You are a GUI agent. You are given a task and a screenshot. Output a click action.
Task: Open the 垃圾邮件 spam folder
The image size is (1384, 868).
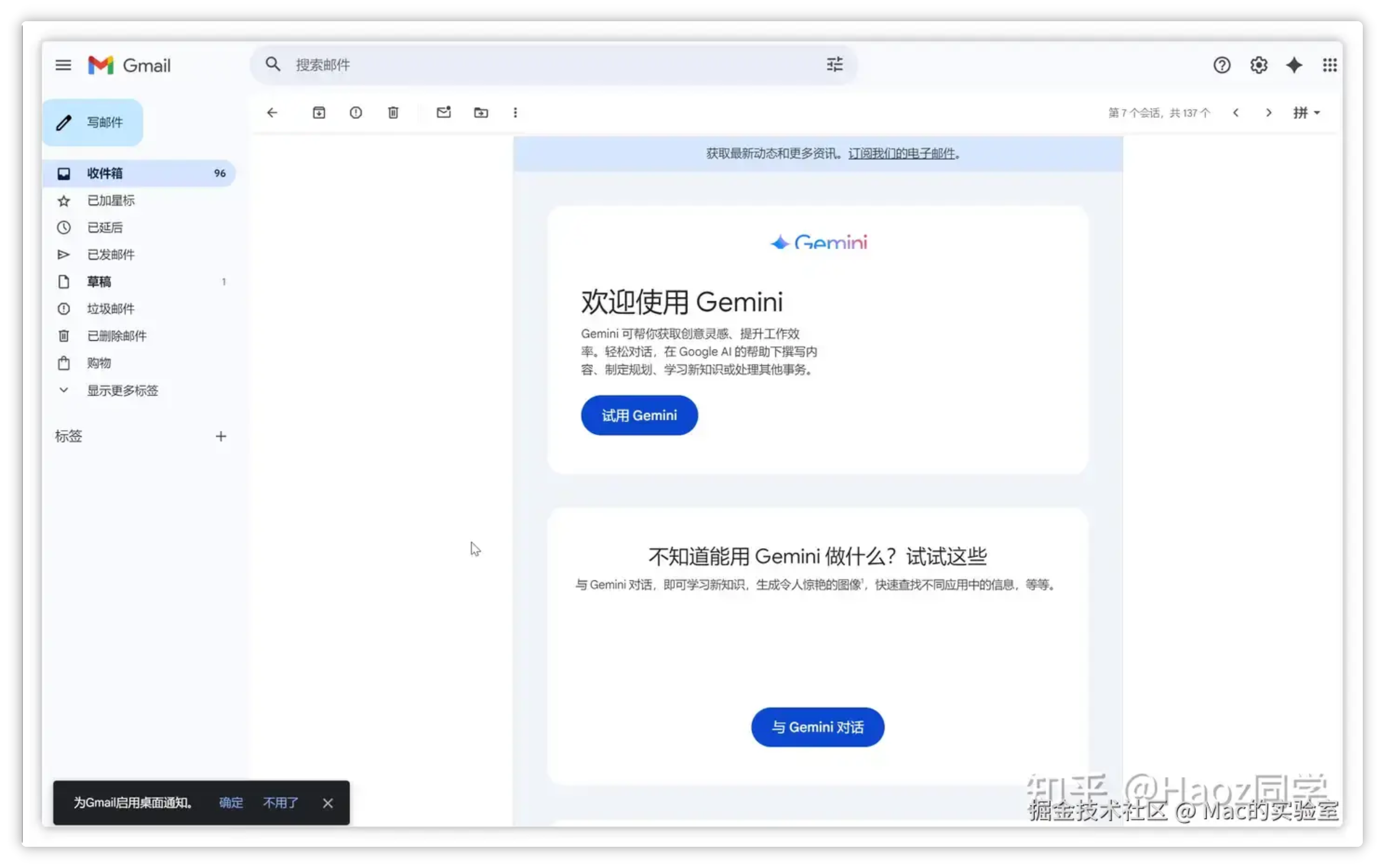(139, 309)
